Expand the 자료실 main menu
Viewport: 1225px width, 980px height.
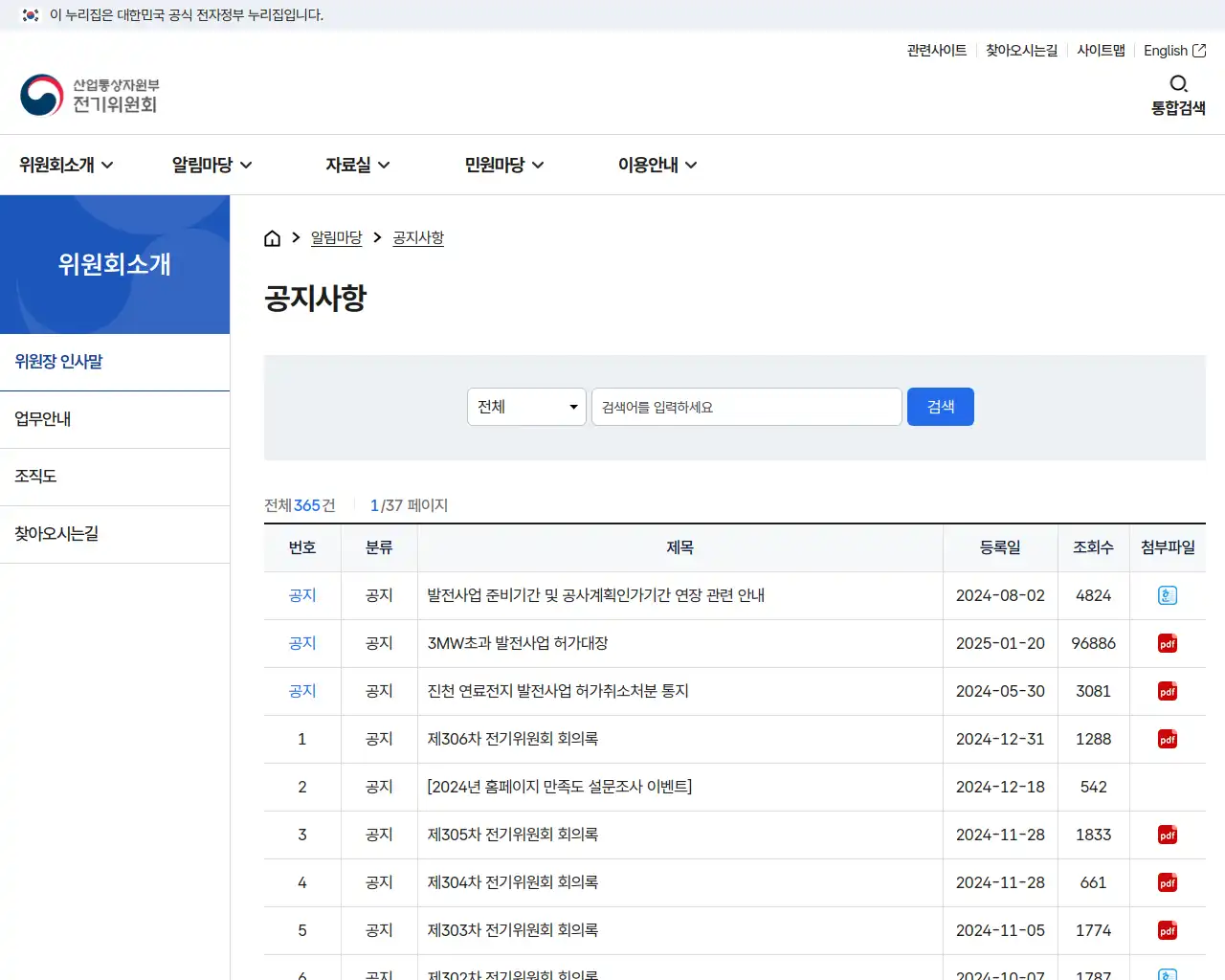[x=357, y=165]
